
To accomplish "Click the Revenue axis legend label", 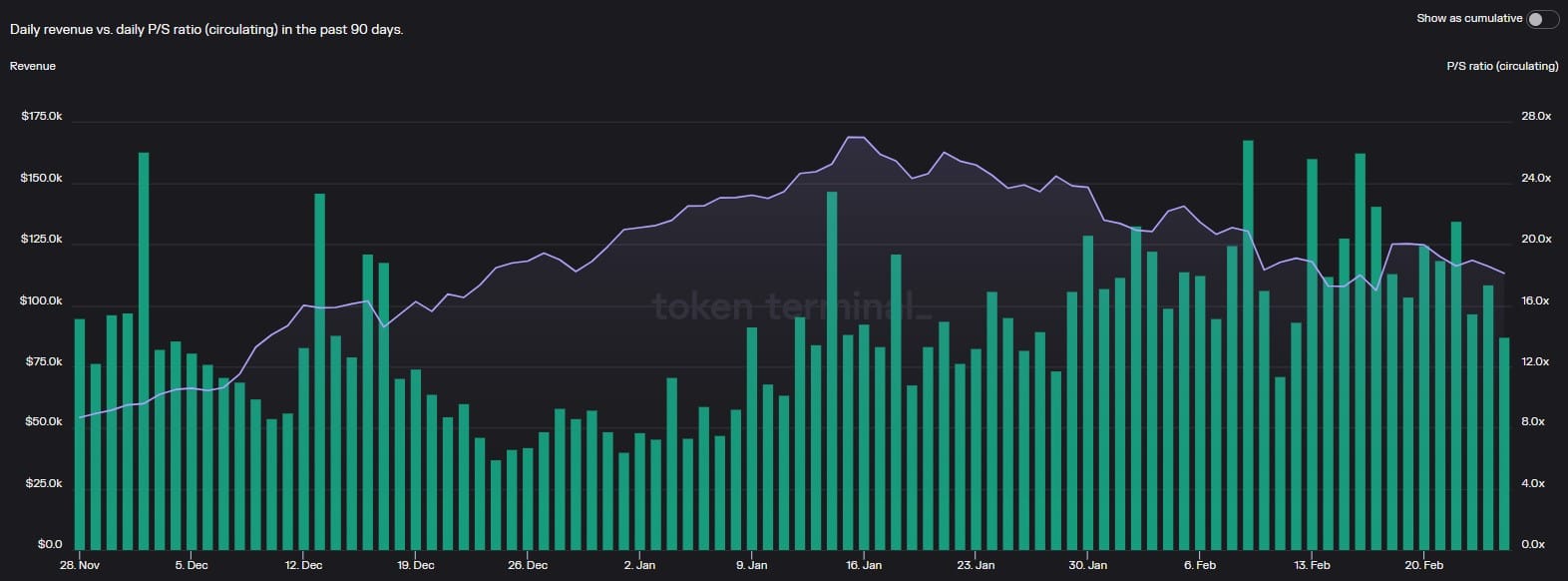I will tap(33, 66).
